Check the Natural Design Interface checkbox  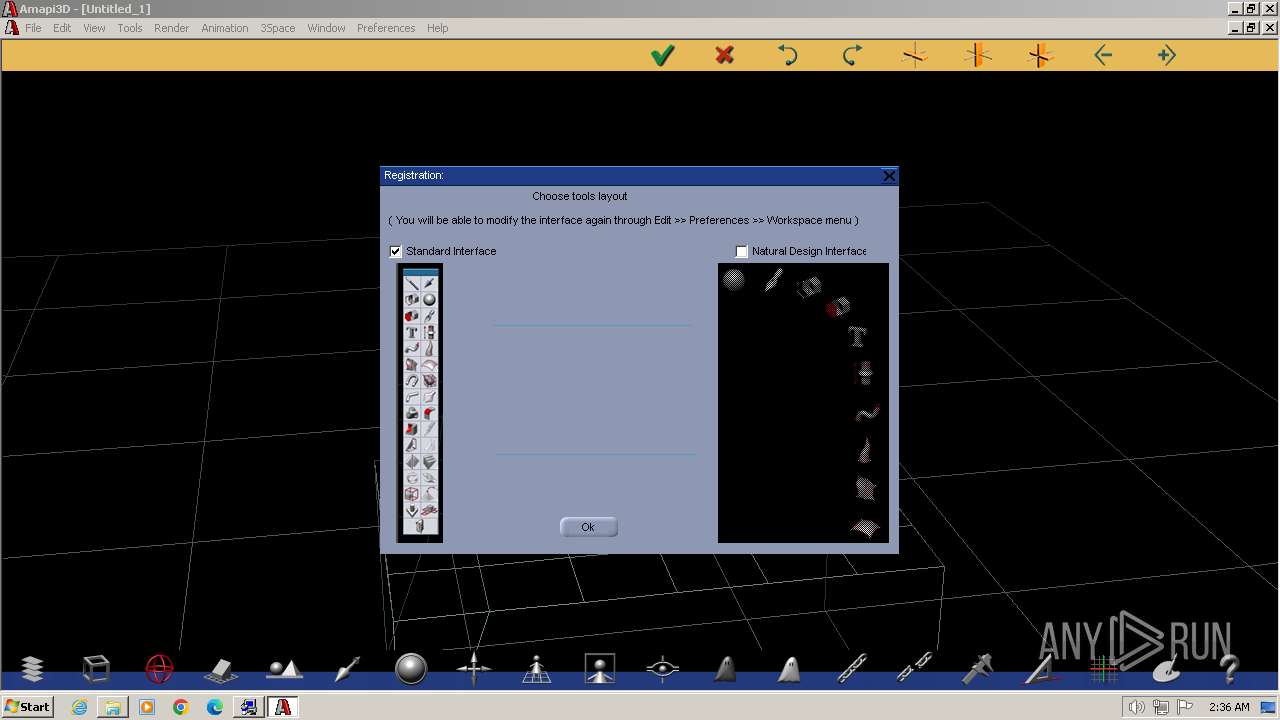coord(742,251)
